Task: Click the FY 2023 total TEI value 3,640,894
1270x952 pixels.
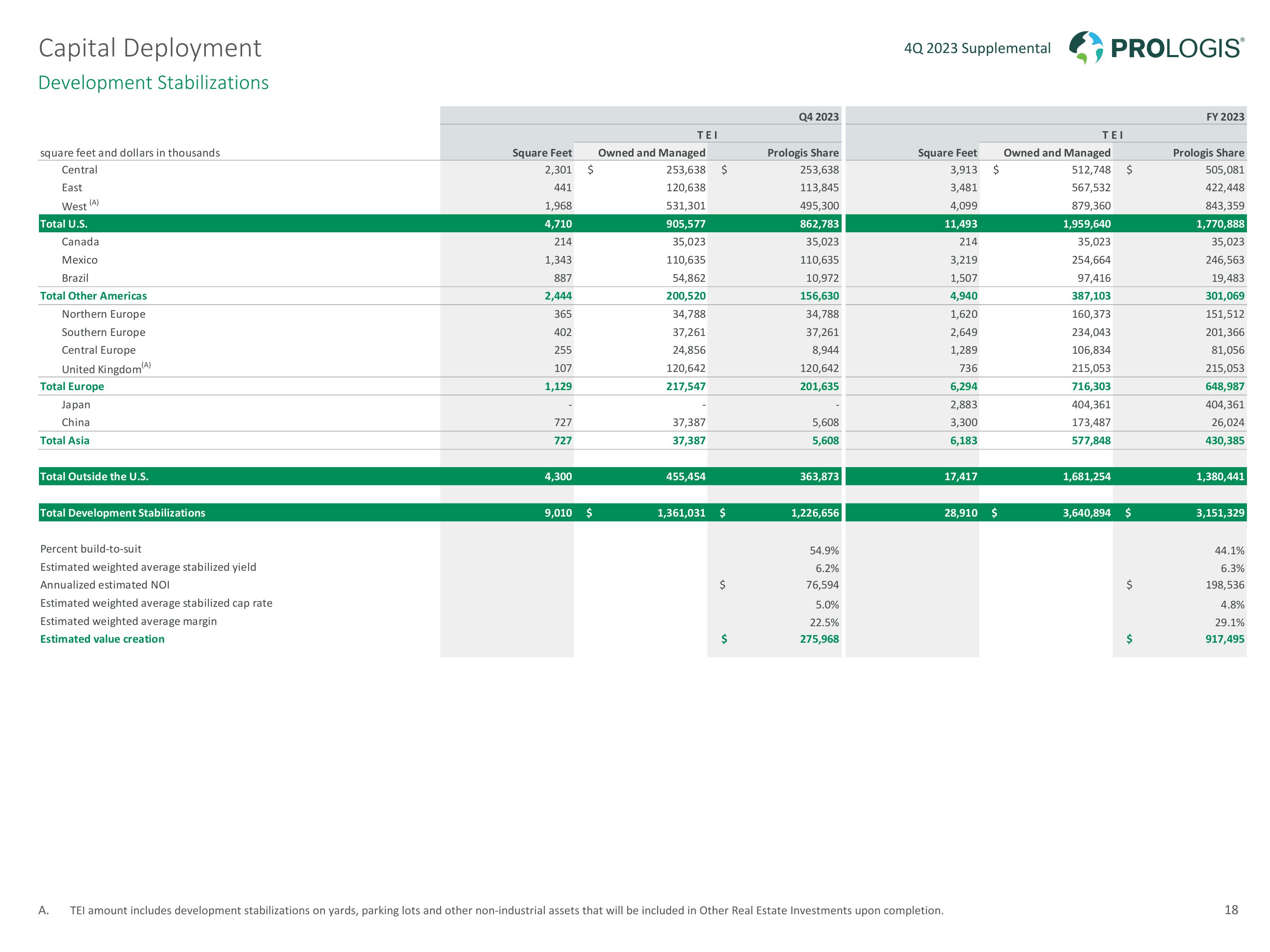Action: tap(1086, 513)
